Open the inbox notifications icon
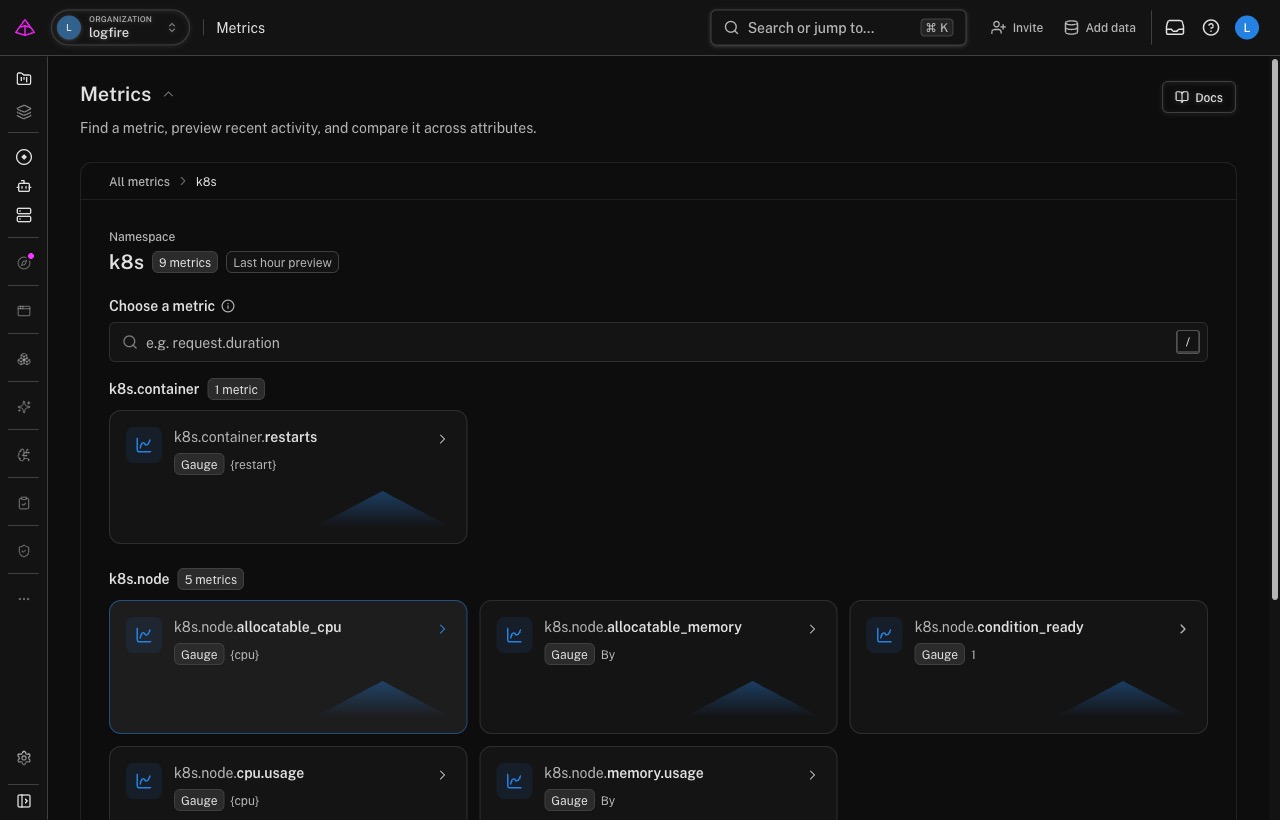The width and height of the screenshot is (1280, 820). tap(1175, 28)
